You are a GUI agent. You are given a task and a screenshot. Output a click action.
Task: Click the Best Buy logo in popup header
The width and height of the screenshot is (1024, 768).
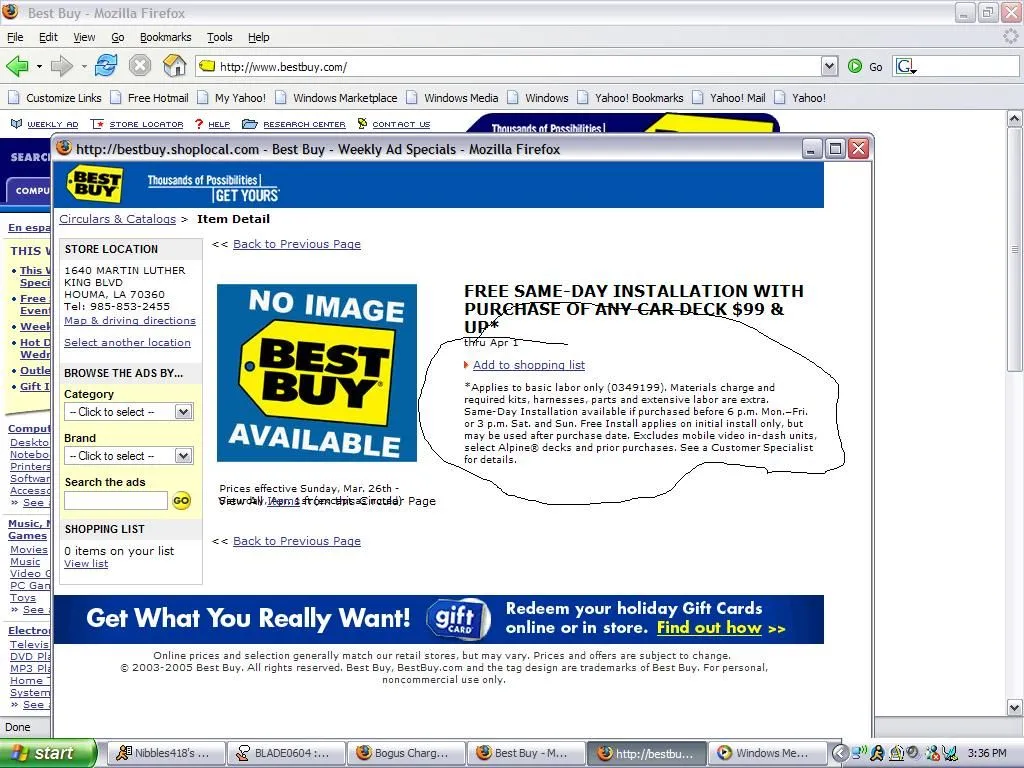tap(95, 185)
